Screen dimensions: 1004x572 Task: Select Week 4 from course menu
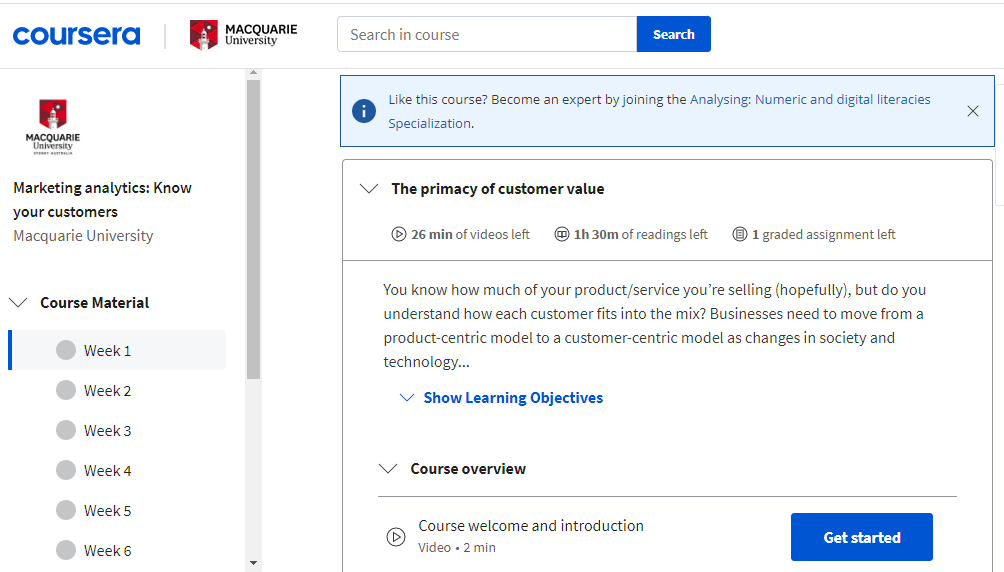pos(107,470)
